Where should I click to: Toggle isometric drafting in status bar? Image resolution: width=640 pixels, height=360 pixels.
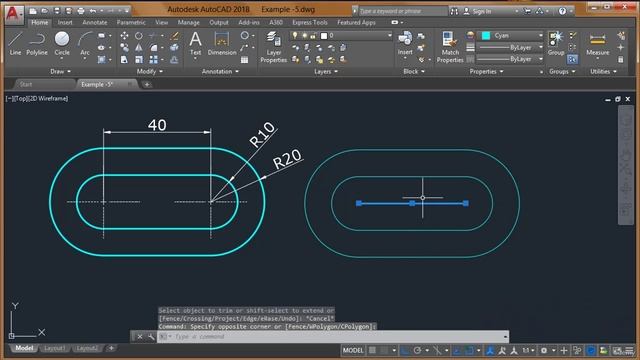click(x=437, y=350)
